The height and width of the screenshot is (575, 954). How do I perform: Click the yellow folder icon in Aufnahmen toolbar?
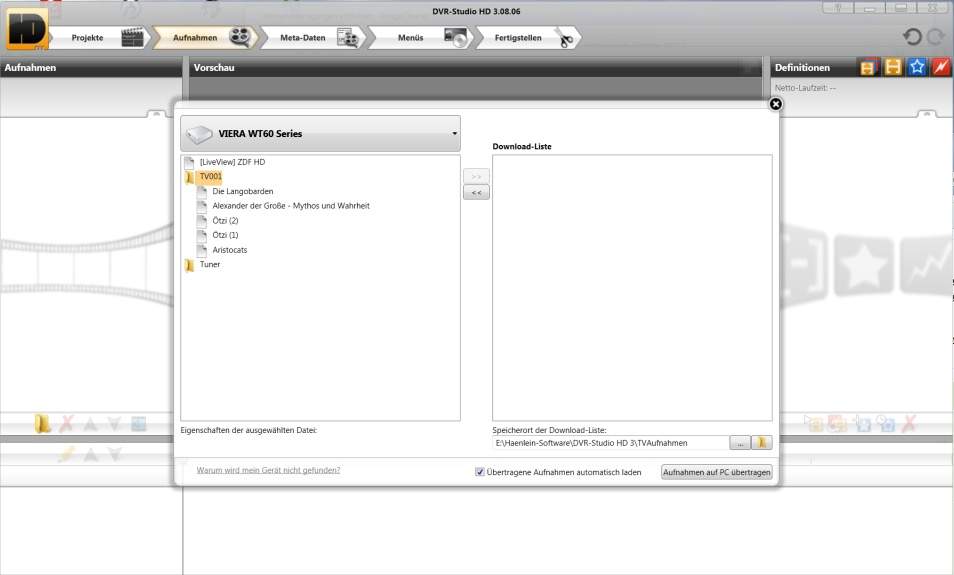coord(42,423)
